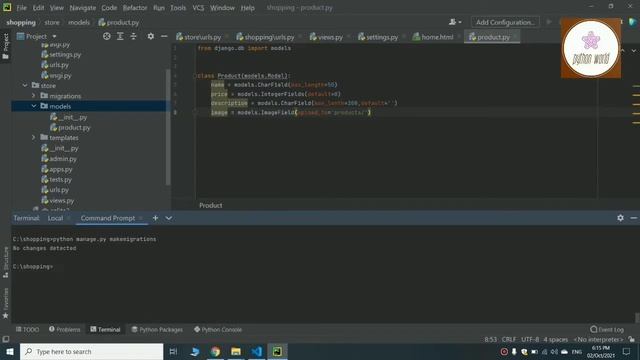
Task: Toggle the Favorites side tool window button
Action: click(x=5, y=303)
